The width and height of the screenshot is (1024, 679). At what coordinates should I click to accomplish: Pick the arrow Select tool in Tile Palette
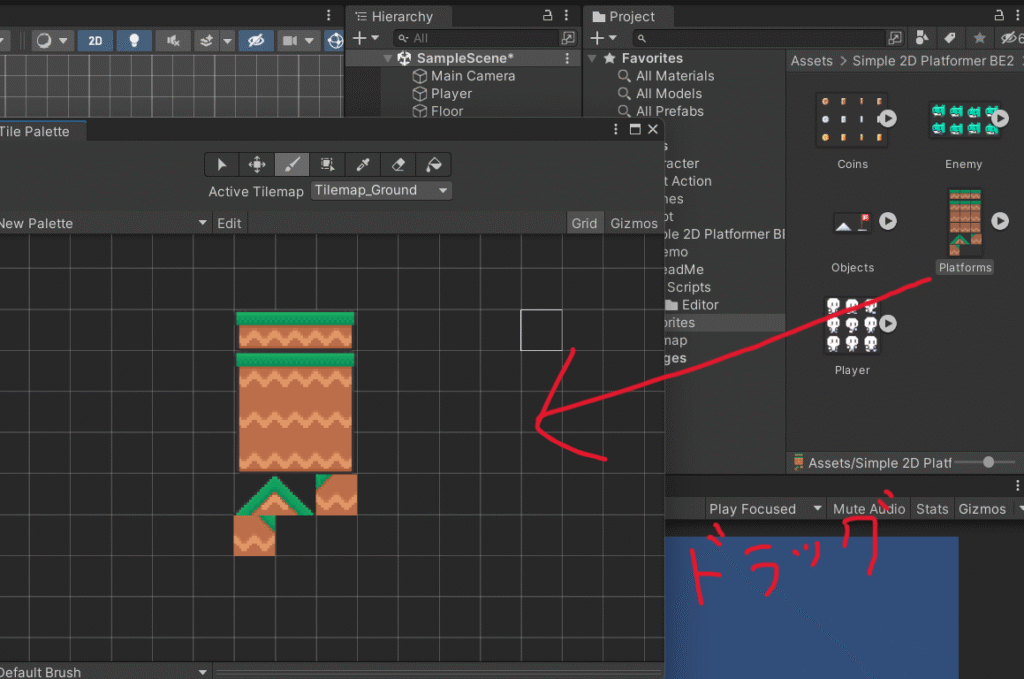coord(222,165)
